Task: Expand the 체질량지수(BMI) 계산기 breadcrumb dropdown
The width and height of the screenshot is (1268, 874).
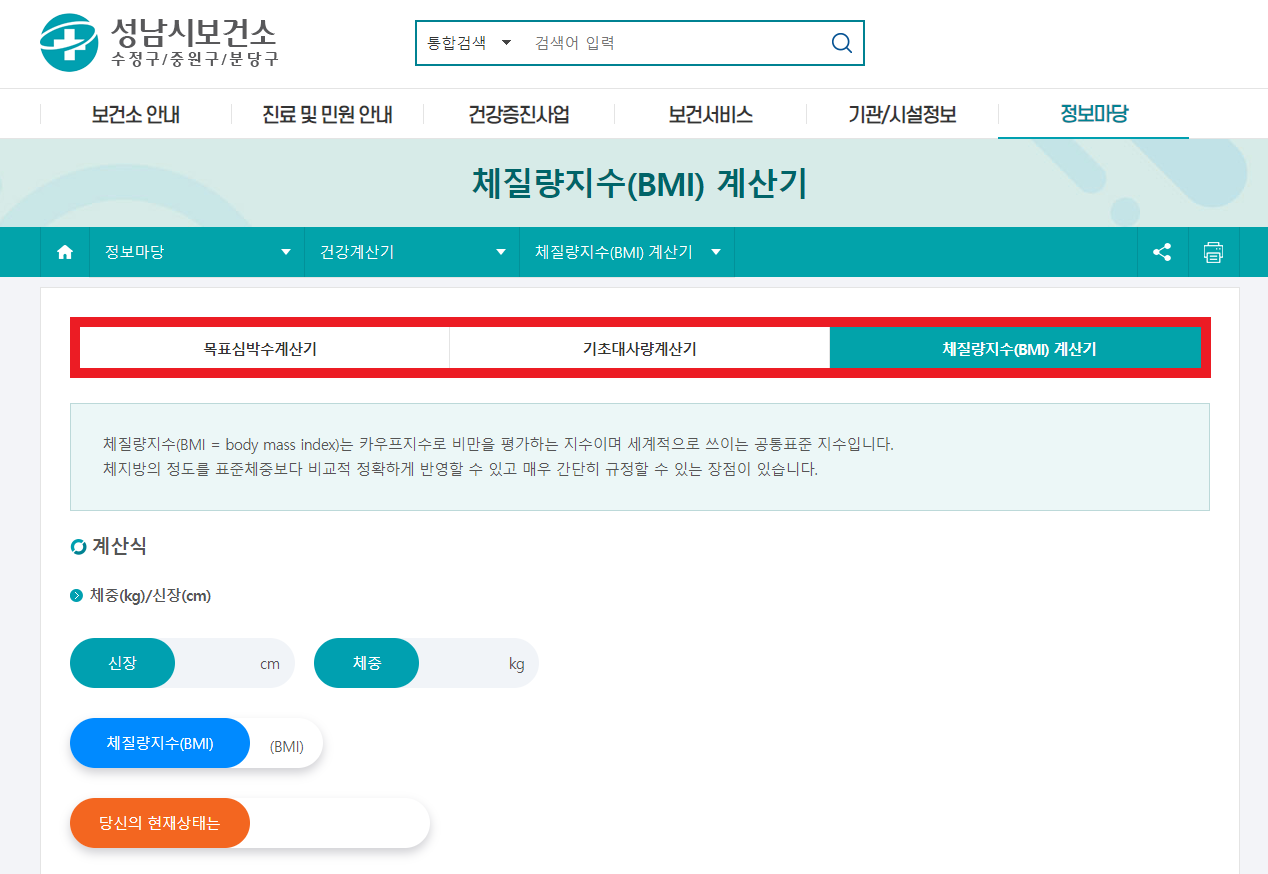Action: [x=716, y=252]
